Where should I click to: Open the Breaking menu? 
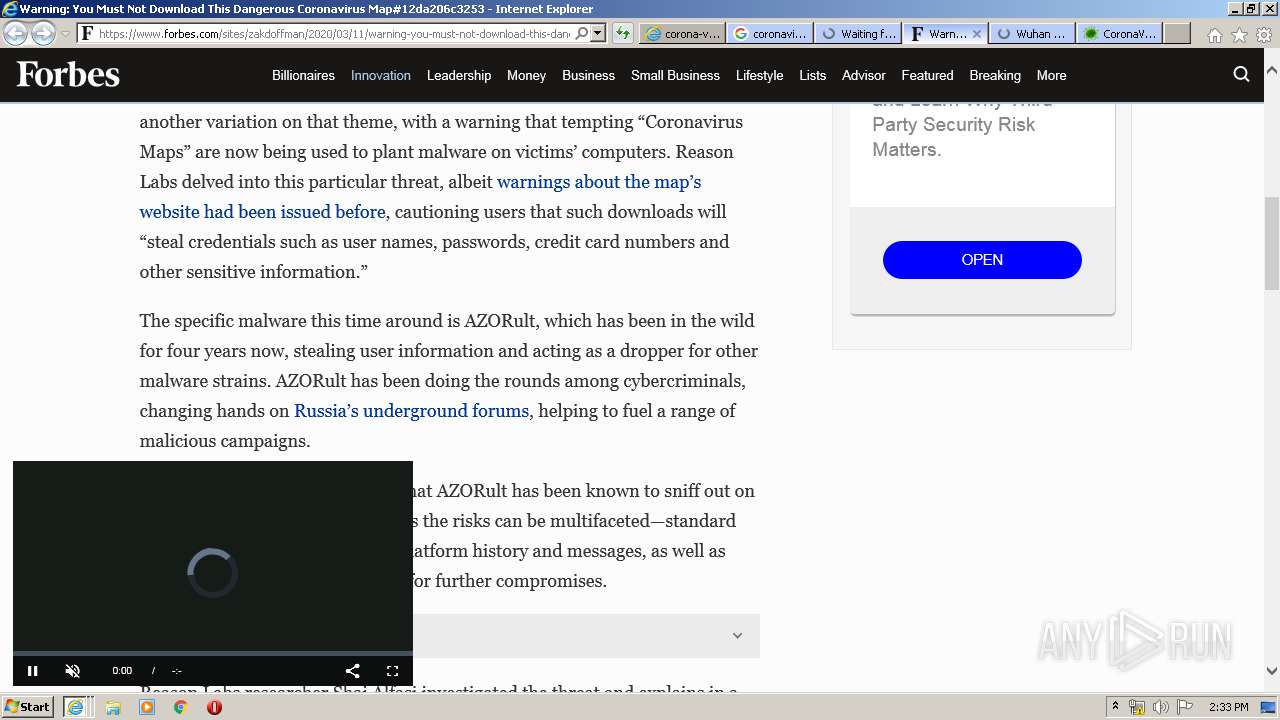click(x=995, y=75)
